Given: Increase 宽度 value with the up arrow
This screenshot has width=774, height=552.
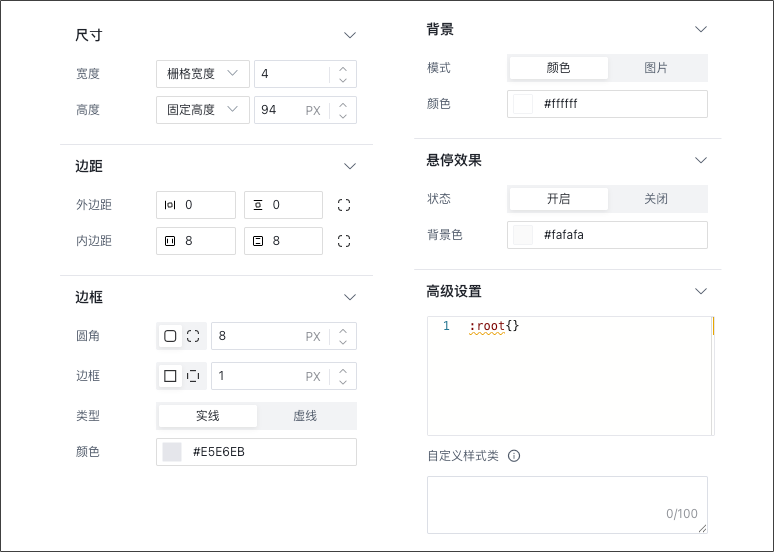Looking at the screenshot, I should click(343, 68).
